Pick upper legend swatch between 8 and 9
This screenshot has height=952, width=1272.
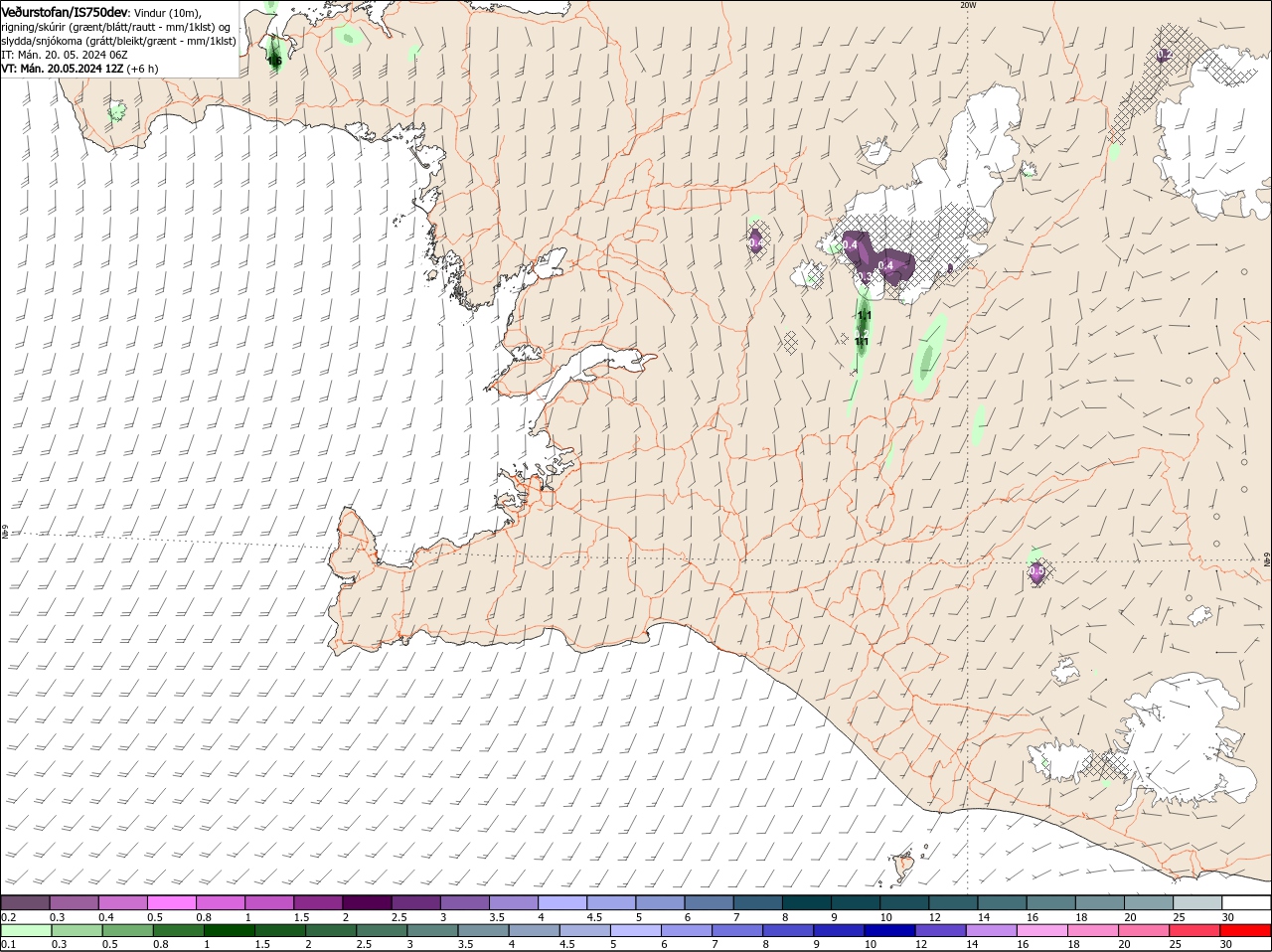(x=806, y=902)
